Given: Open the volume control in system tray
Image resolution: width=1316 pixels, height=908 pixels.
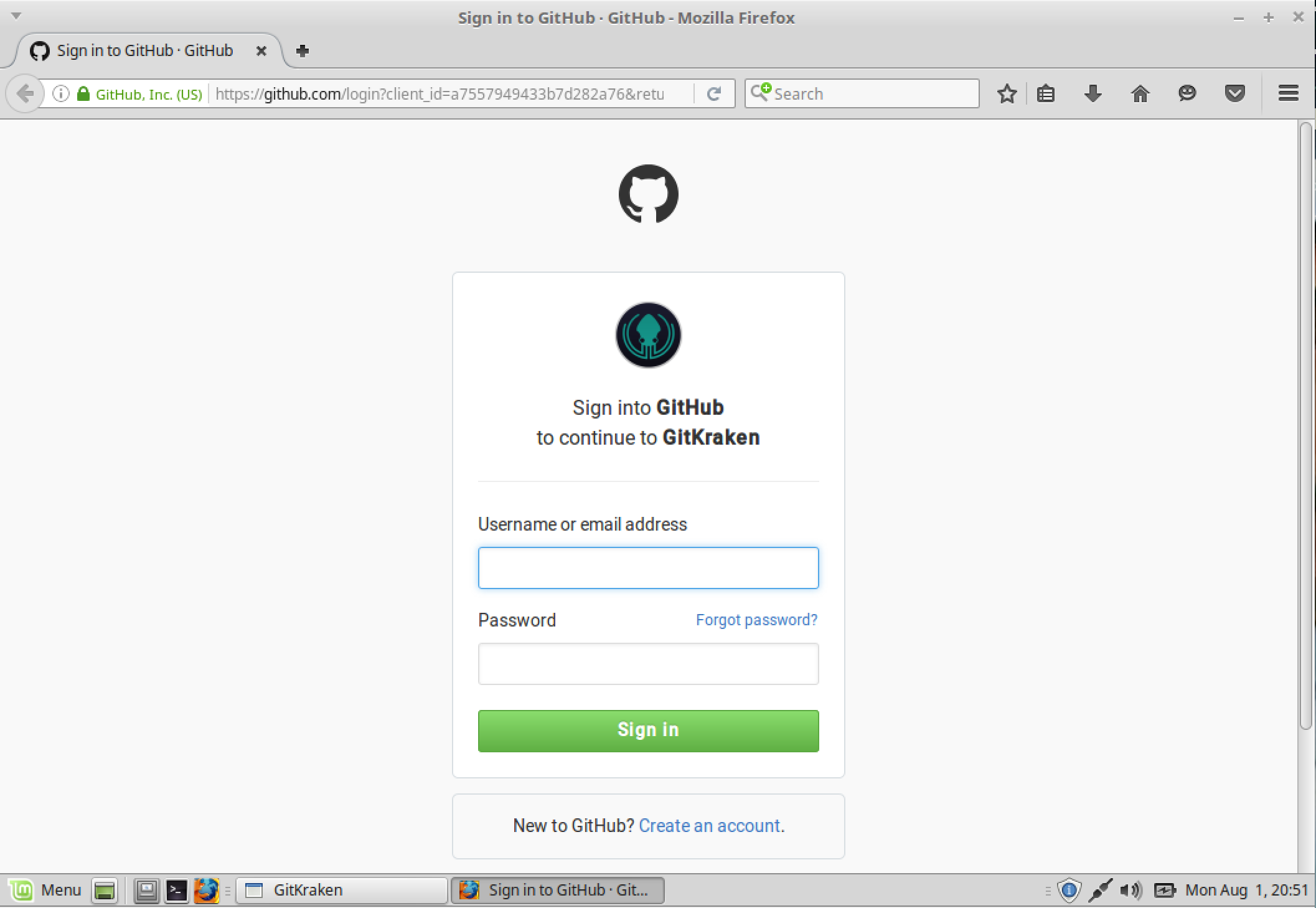Looking at the screenshot, I should point(1130,891).
